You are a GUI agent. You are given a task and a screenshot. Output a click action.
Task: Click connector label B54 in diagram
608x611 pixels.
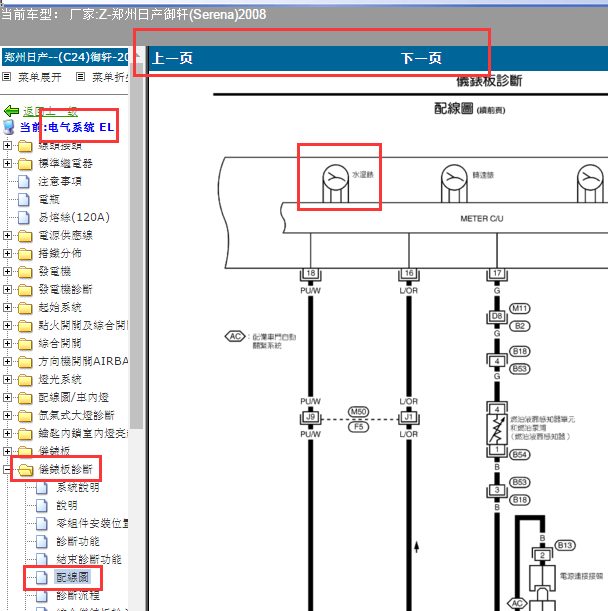[520, 454]
